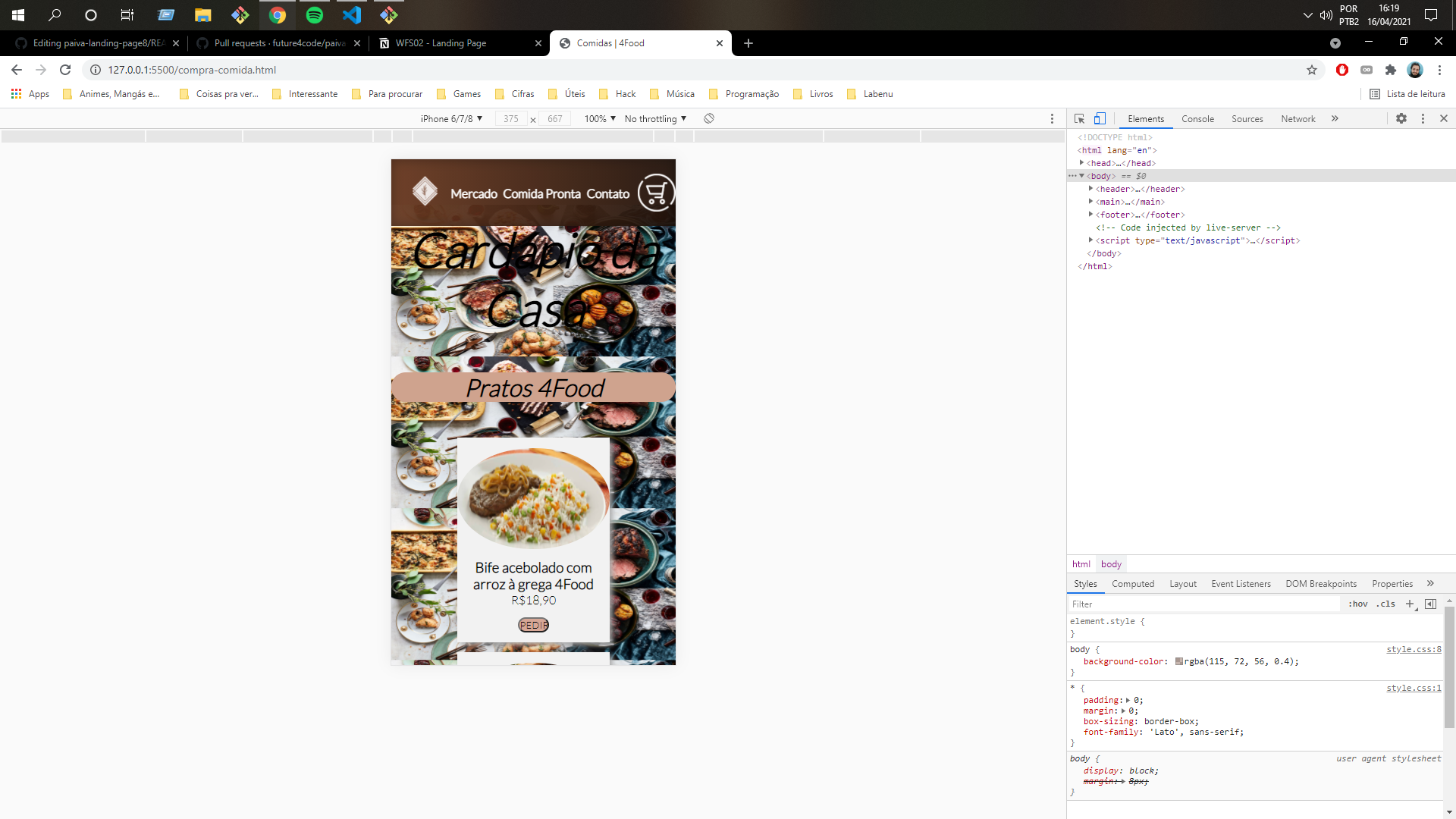Open Spotify from the taskbar
The height and width of the screenshot is (819, 1456).
pos(314,15)
